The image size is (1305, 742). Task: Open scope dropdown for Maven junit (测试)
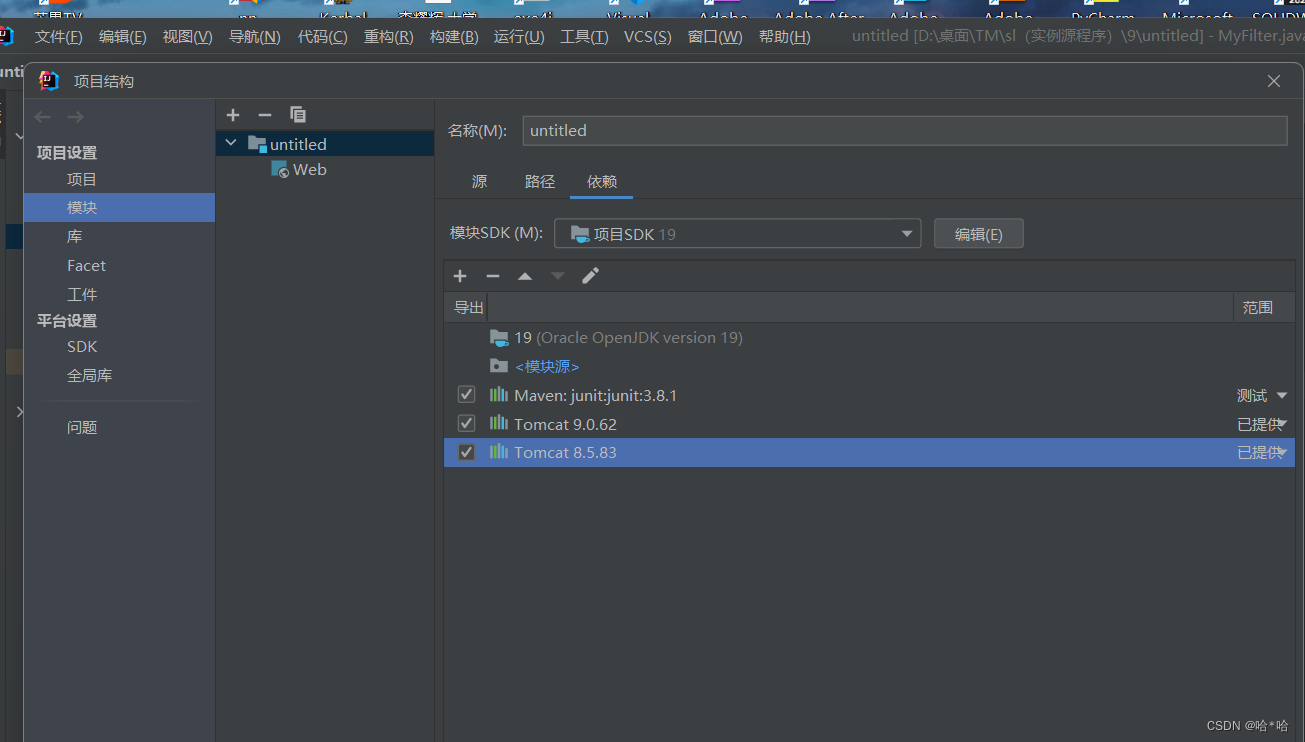[x=1282, y=396]
